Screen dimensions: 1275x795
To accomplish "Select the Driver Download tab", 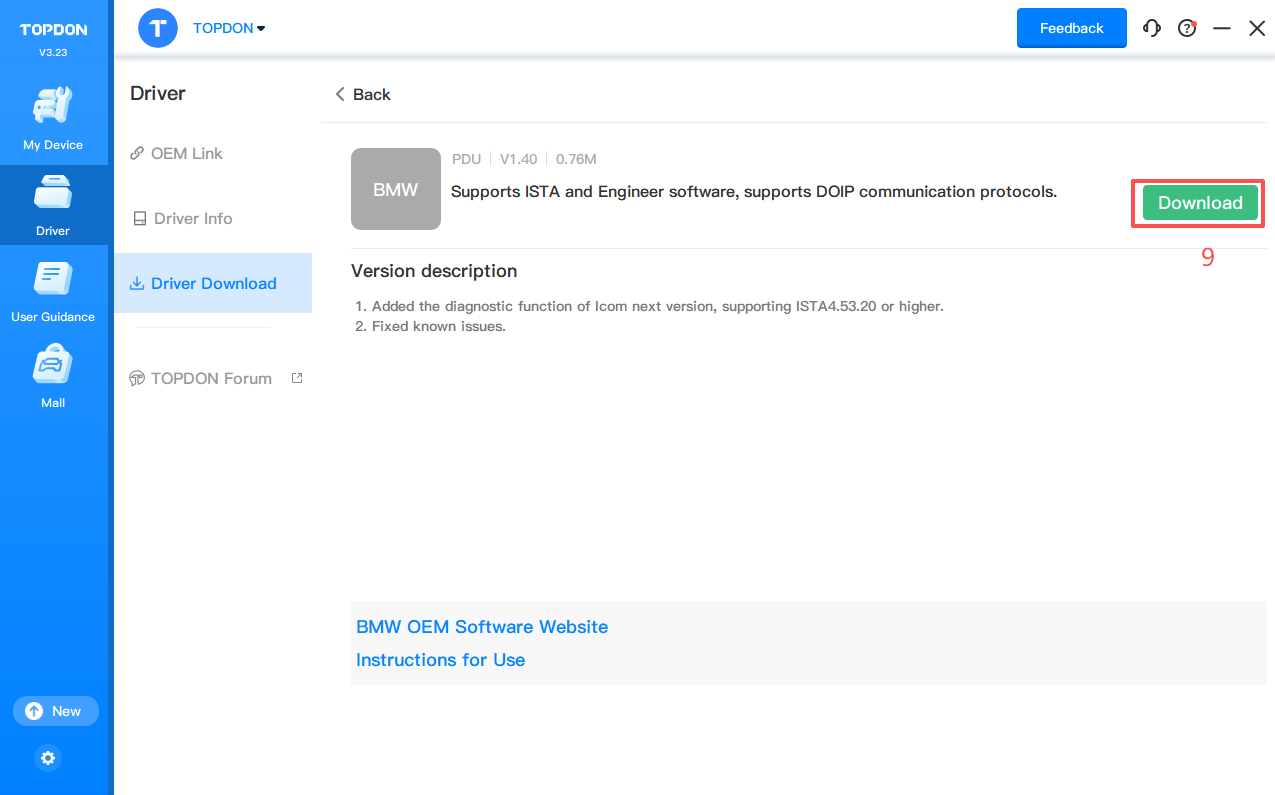I will [213, 283].
